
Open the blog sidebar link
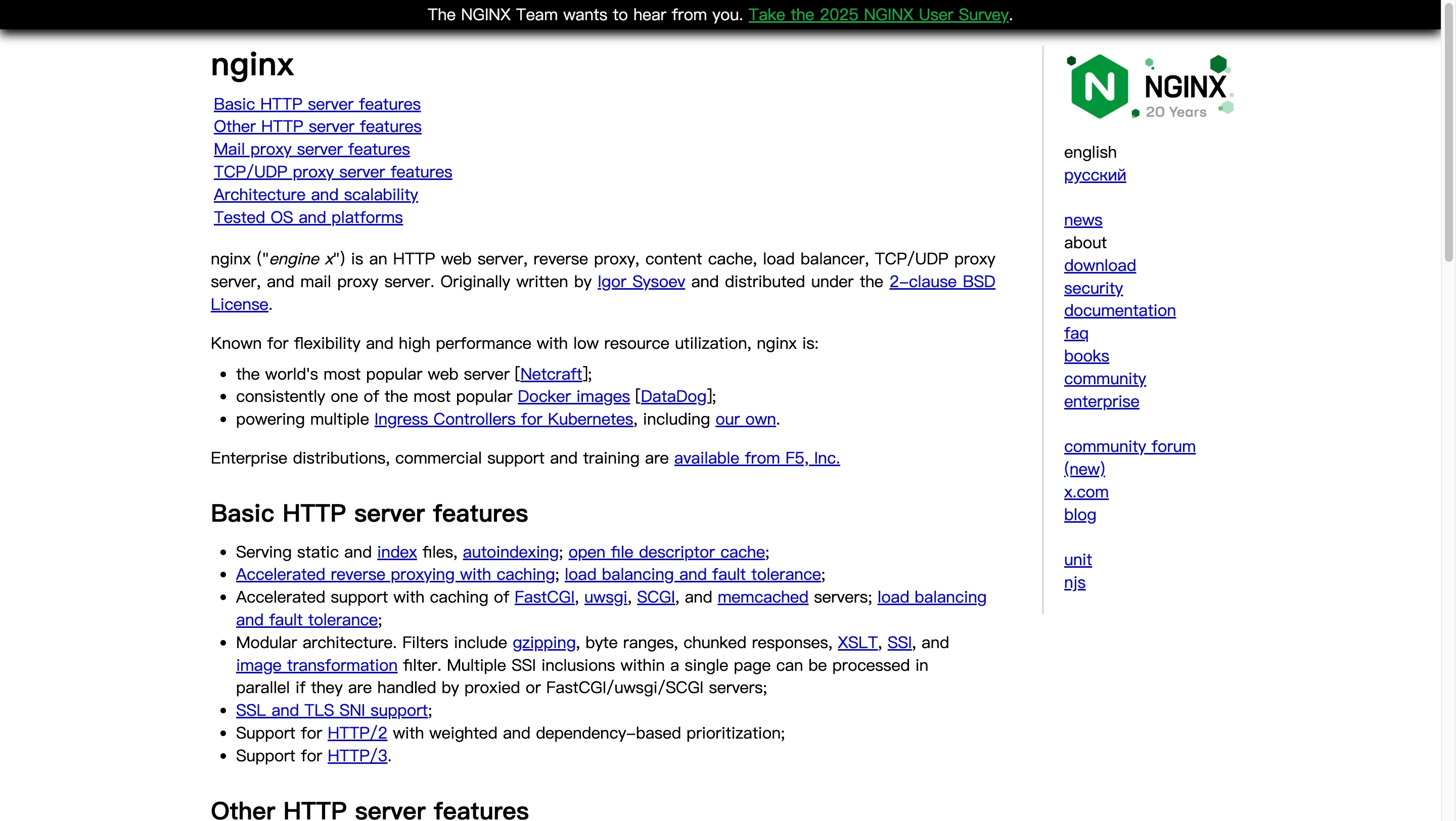(x=1080, y=515)
